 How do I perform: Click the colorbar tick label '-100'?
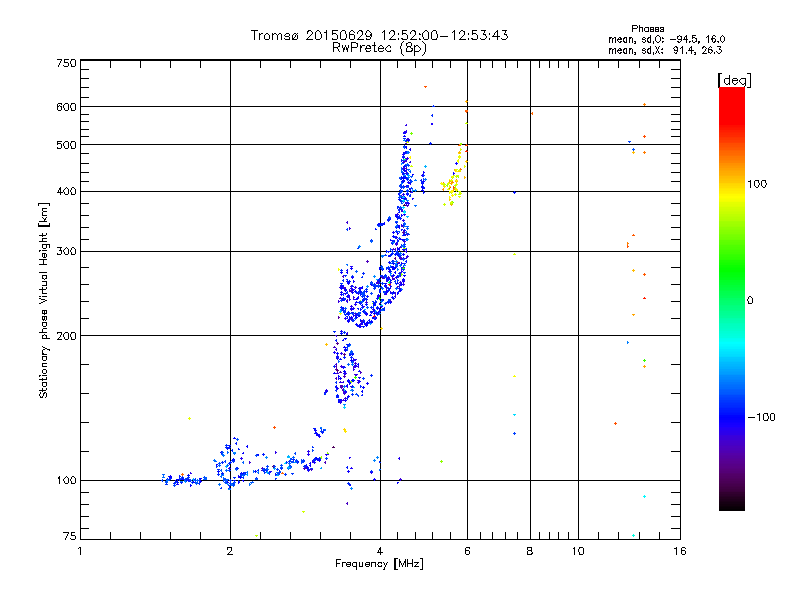pyautogui.click(x=761, y=417)
